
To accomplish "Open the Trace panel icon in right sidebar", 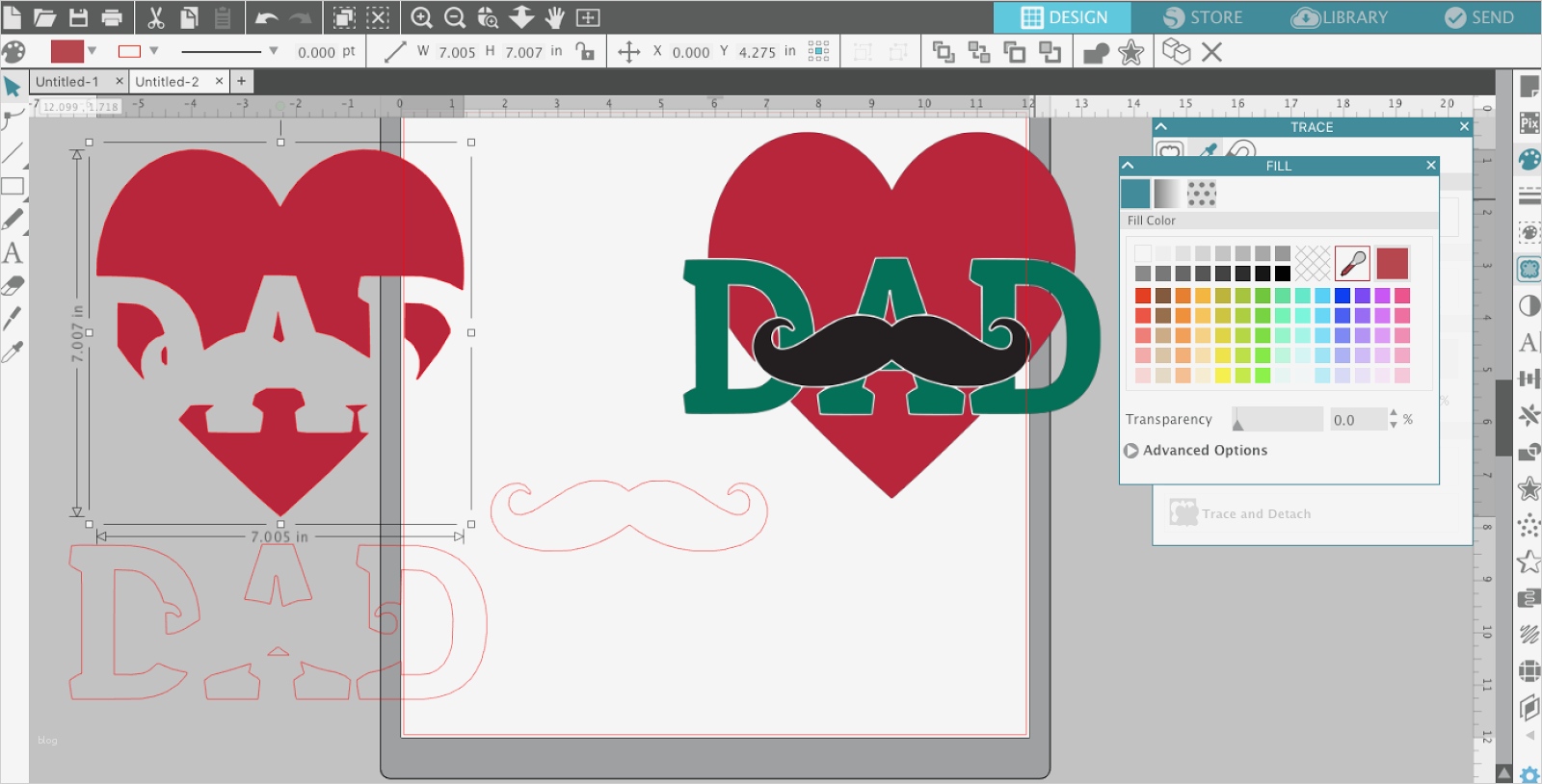I will [x=1529, y=269].
